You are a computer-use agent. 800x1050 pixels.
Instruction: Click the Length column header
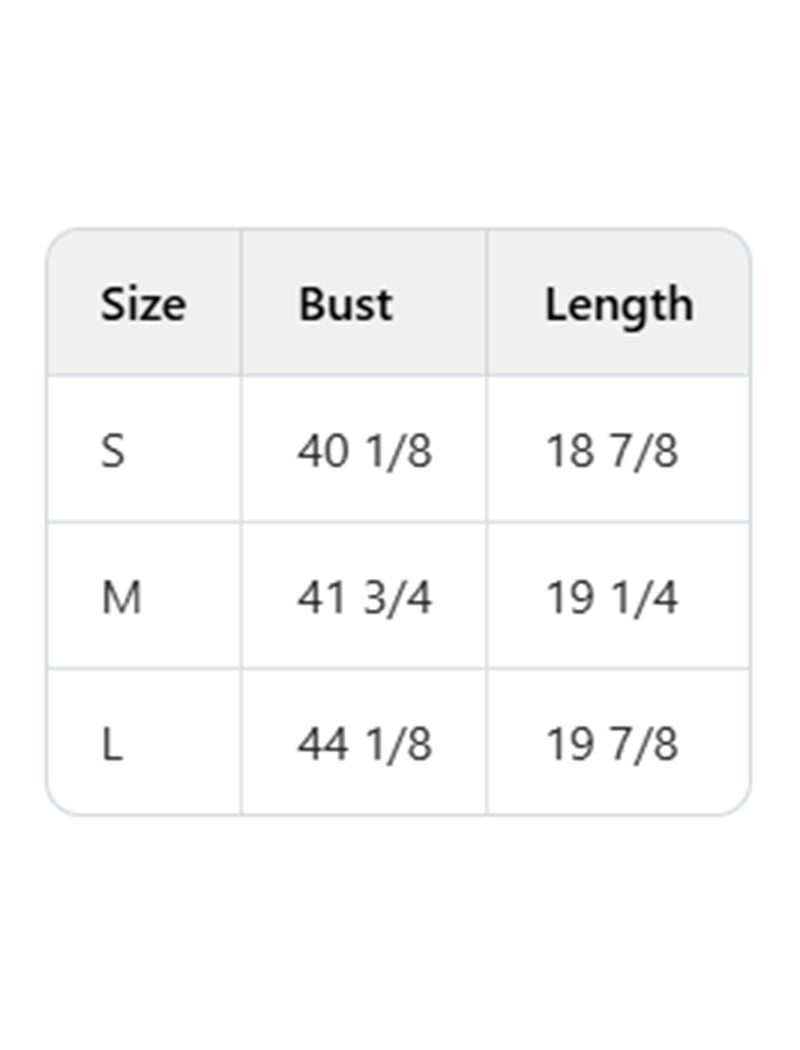coord(618,304)
